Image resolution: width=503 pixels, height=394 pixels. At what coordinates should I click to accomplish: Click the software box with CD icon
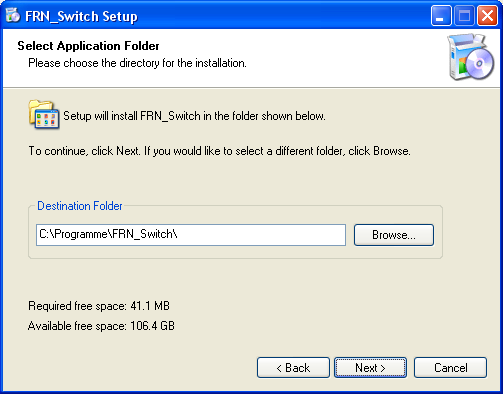click(471, 57)
